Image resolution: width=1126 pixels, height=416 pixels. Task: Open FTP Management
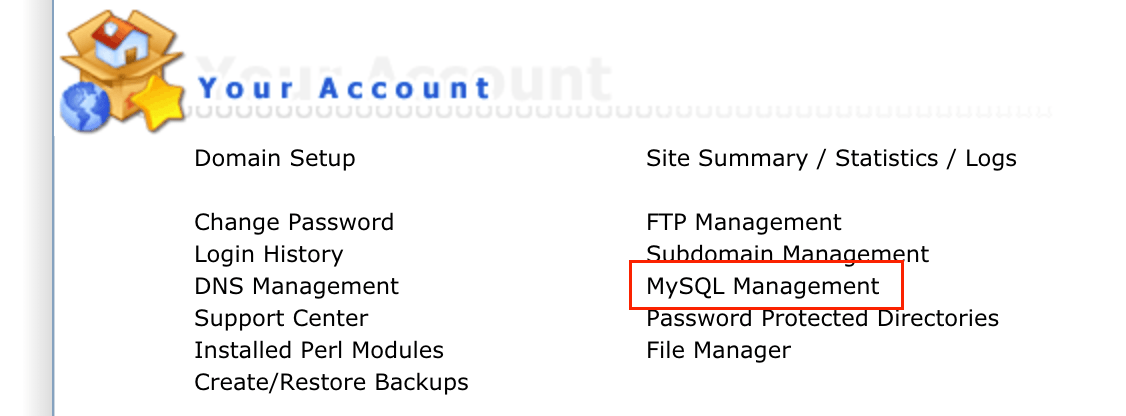coord(744,222)
